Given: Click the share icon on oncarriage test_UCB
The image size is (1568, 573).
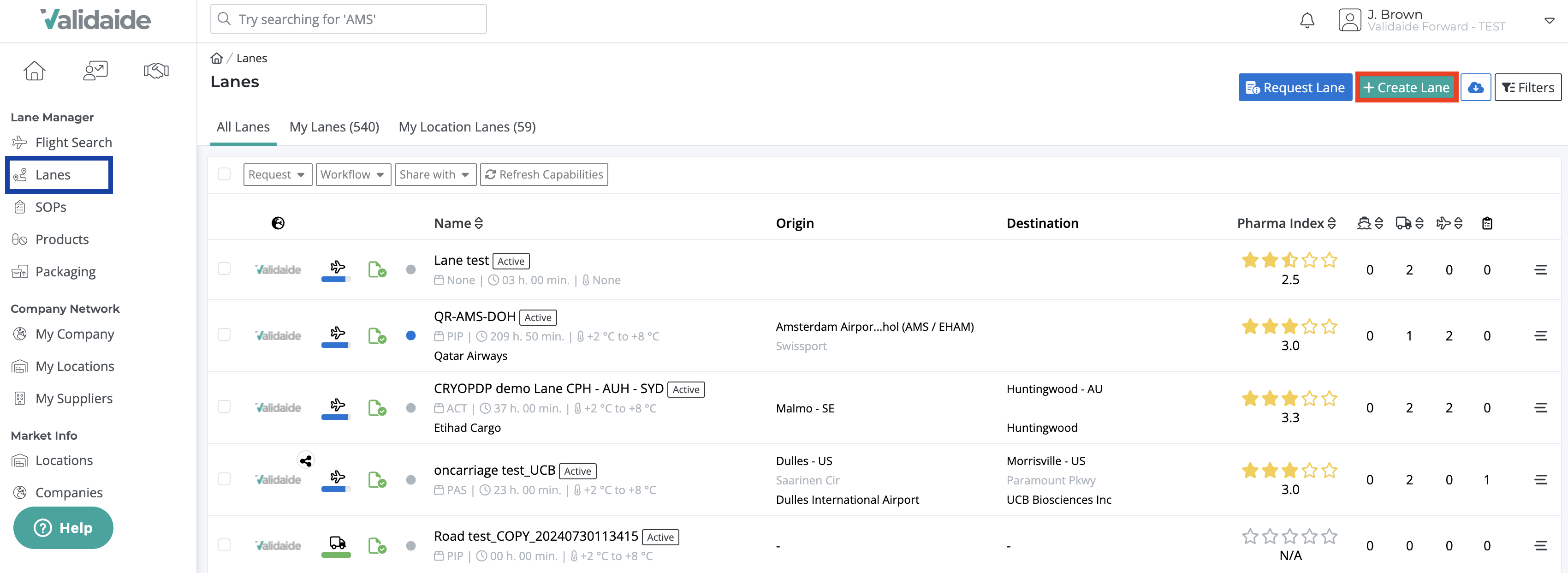Looking at the screenshot, I should coord(306,461).
